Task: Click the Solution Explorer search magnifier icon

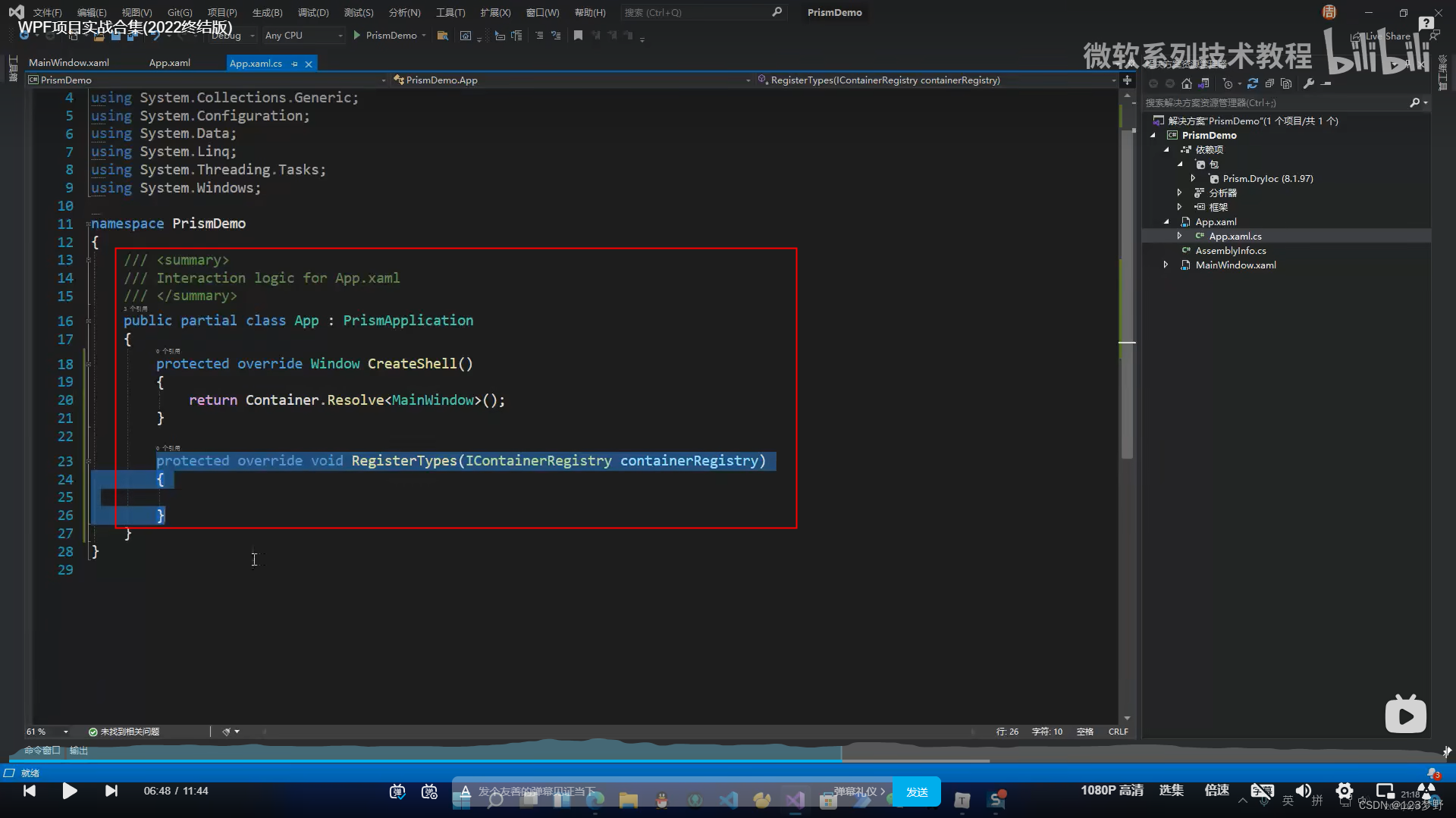Action: [x=1414, y=102]
